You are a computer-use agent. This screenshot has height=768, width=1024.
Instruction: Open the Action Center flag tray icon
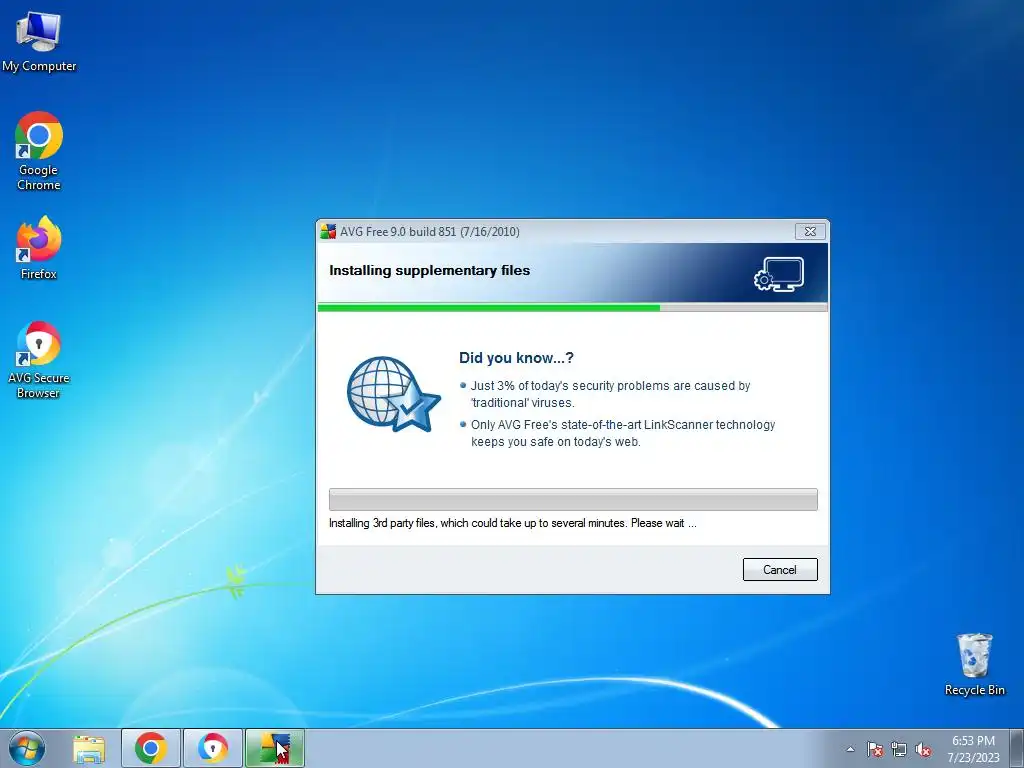[x=875, y=749]
